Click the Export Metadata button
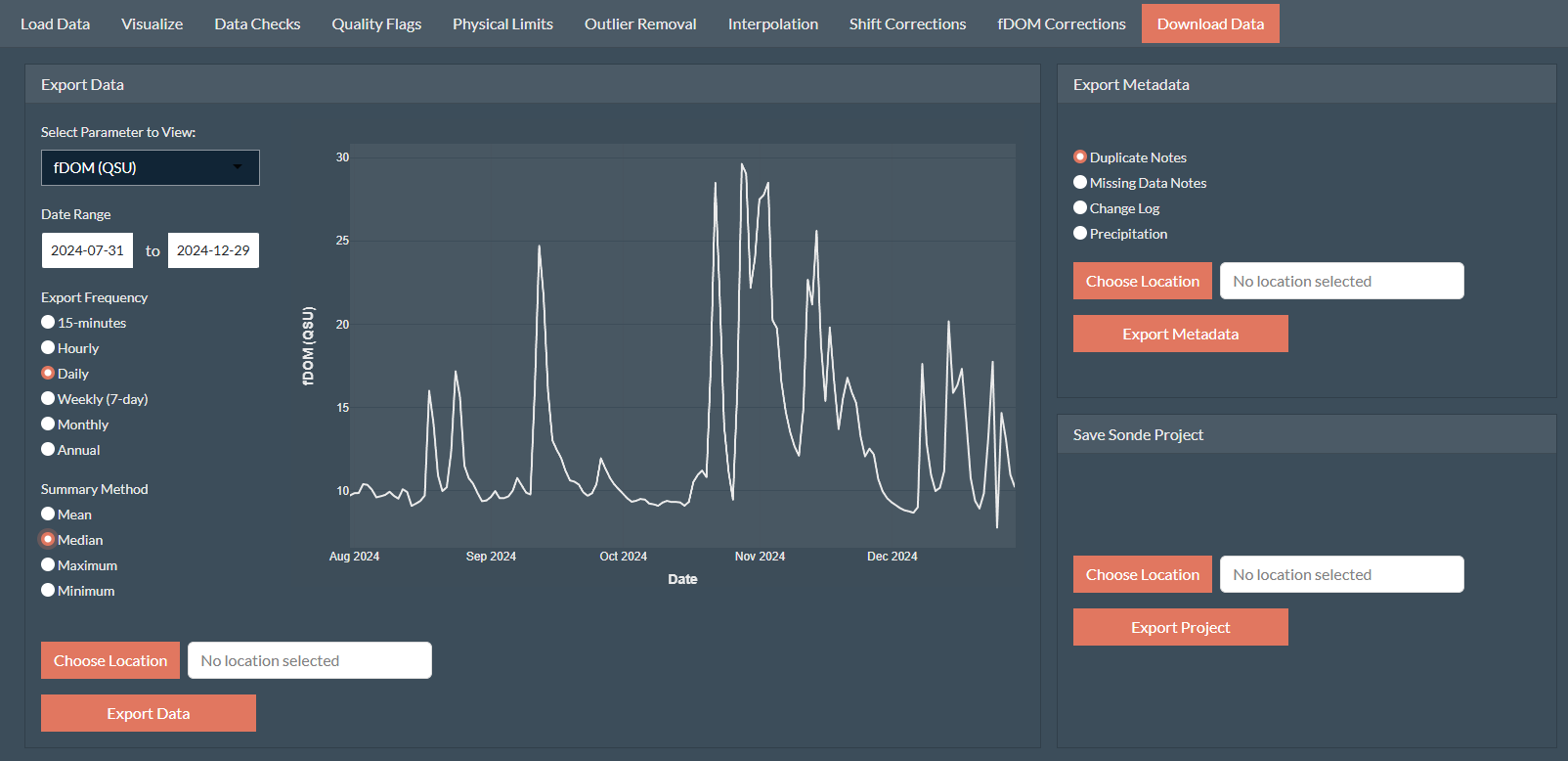Viewport: 1568px width, 761px height. tap(1181, 334)
